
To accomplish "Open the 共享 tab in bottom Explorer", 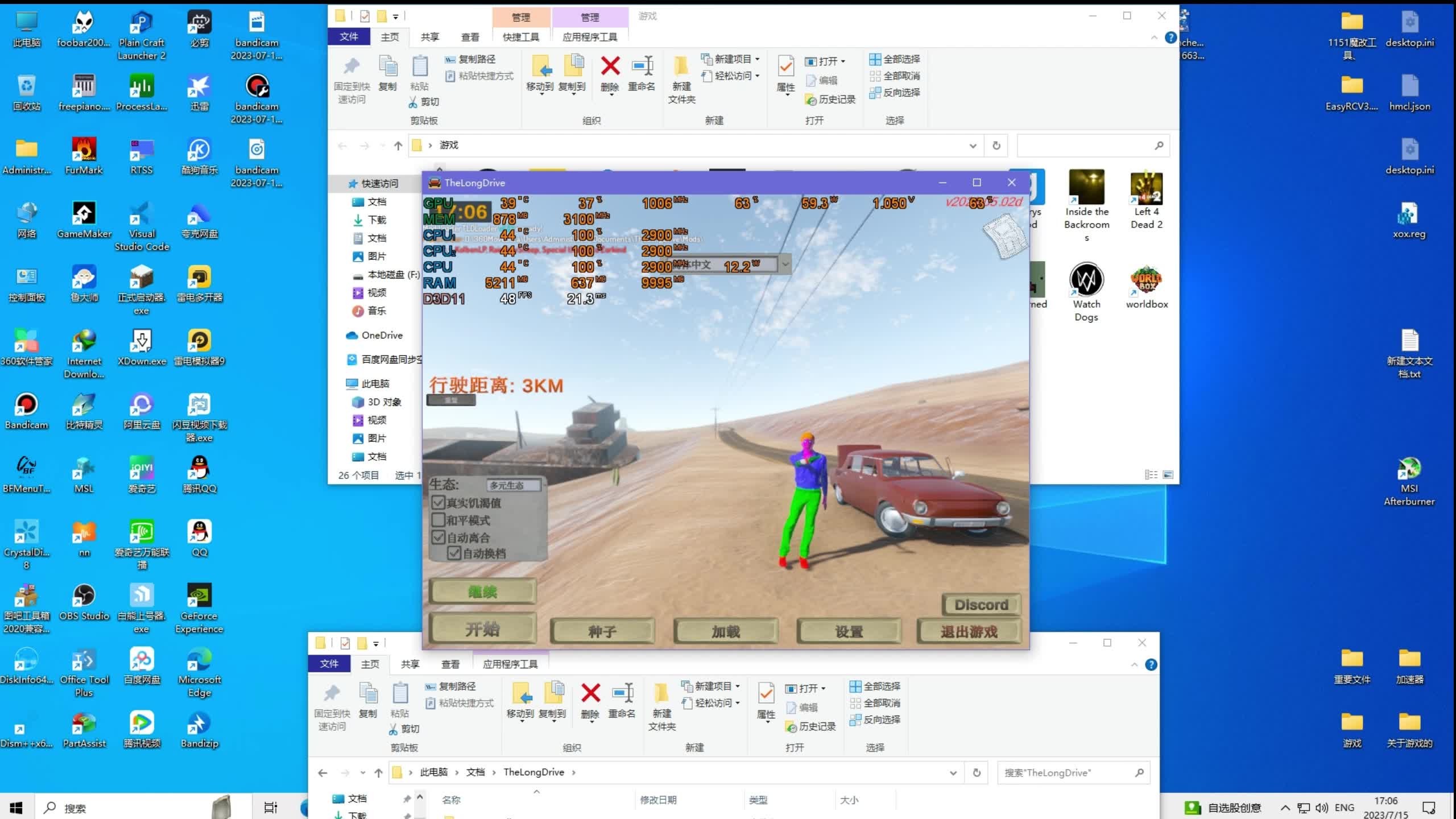I will 409,664.
